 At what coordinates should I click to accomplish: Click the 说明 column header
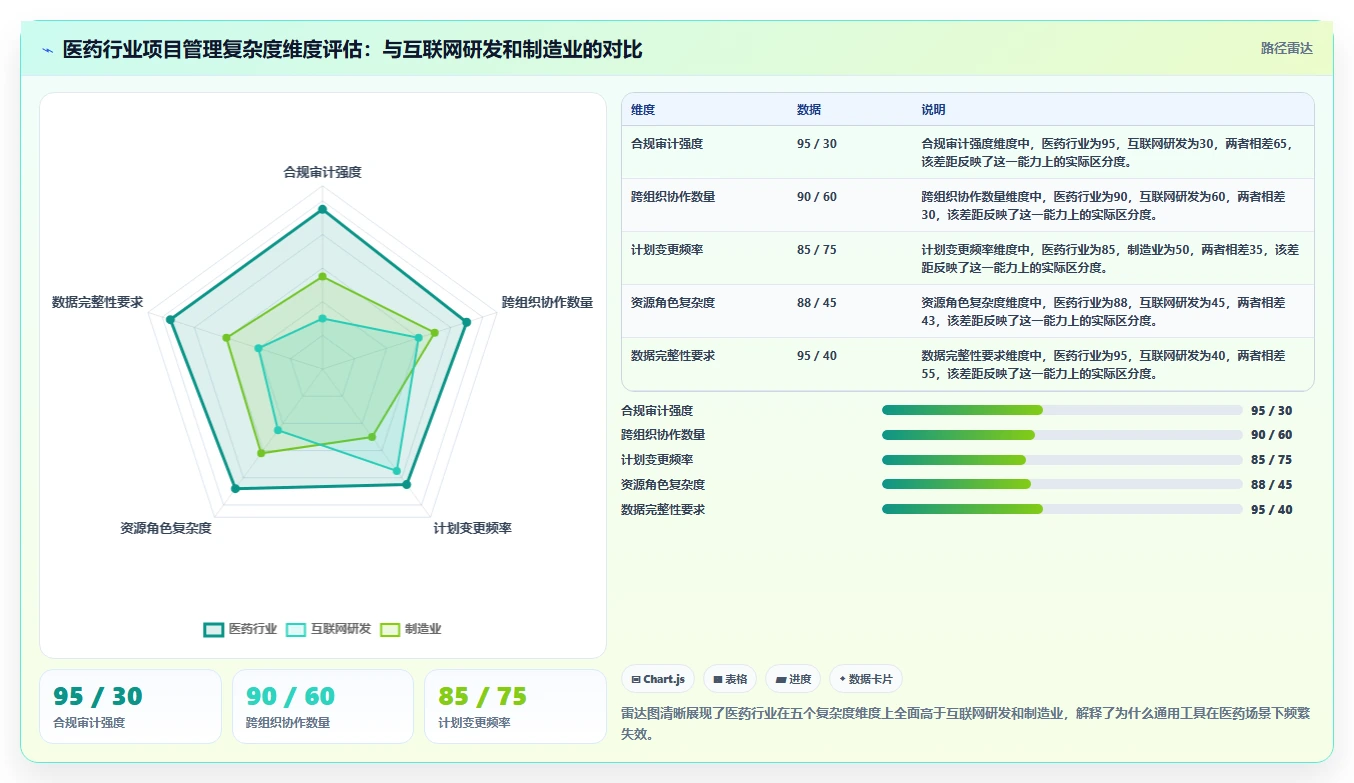coord(934,110)
